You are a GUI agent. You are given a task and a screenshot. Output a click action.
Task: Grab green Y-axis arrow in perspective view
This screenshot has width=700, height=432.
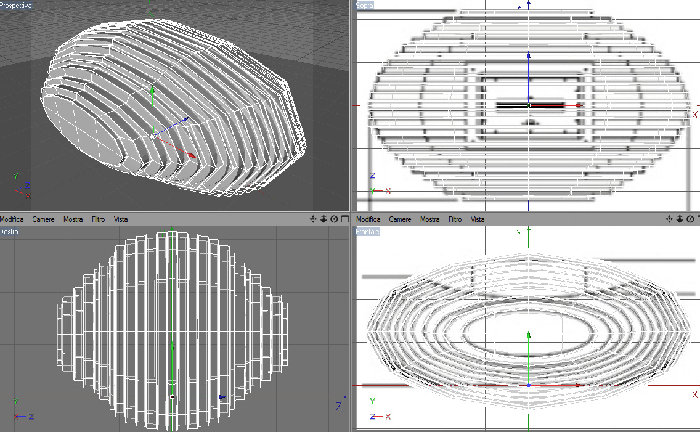pyautogui.click(x=152, y=91)
